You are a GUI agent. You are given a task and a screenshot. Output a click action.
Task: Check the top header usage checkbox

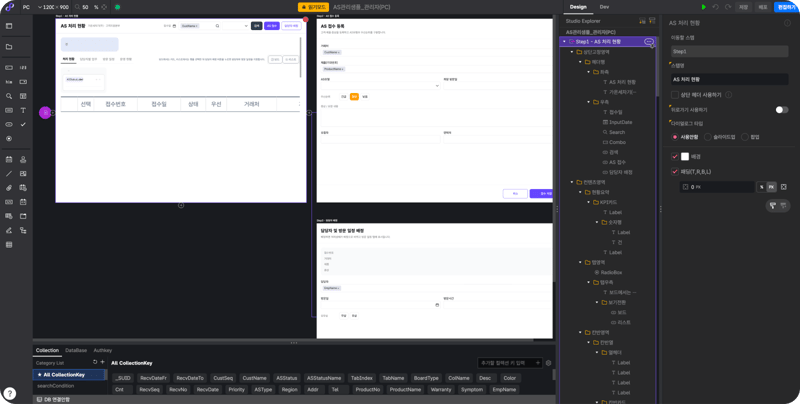pos(675,94)
